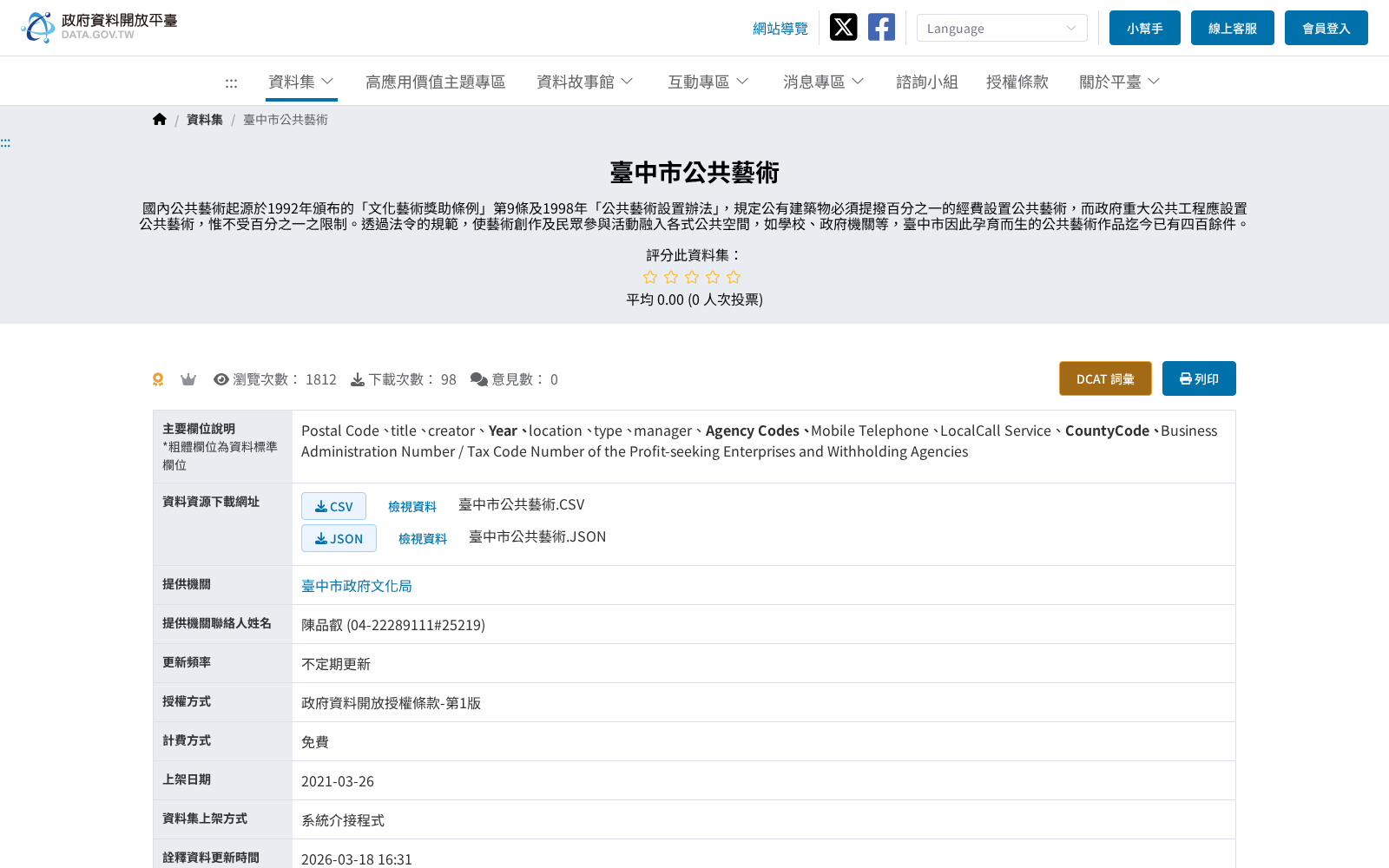The height and width of the screenshot is (868, 1389).
Task: Expand the 資料集 menu
Action: [x=301, y=82]
